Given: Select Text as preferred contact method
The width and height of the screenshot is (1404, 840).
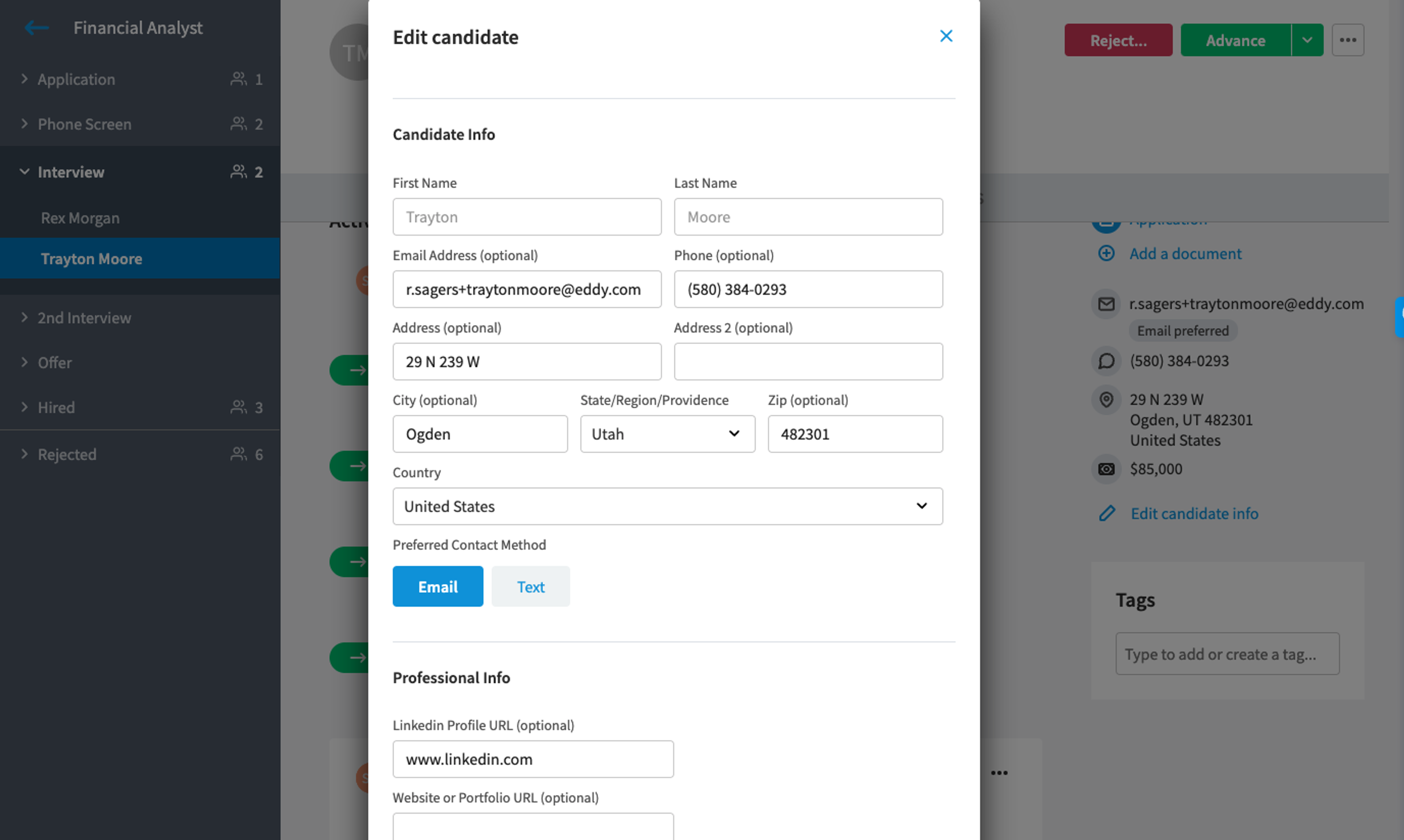Looking at the screenshot, I should 531,586.
